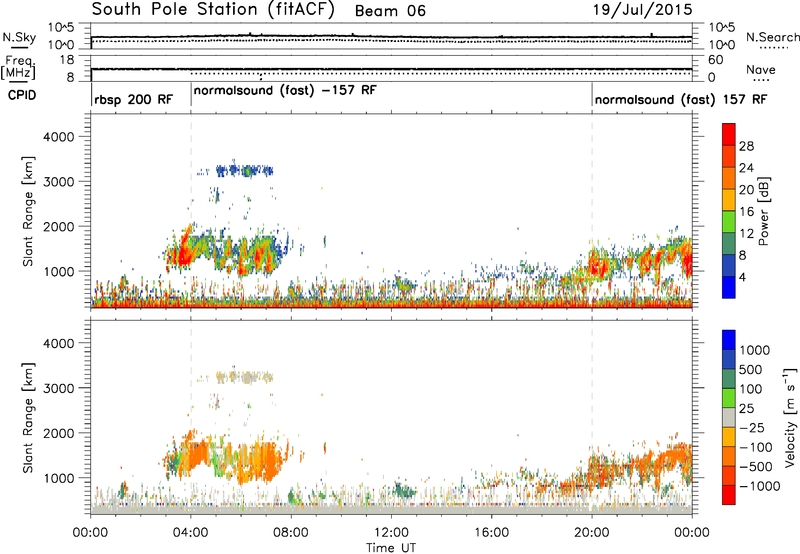Click the '28' tick on the Power scale

(x=746, y=146)
